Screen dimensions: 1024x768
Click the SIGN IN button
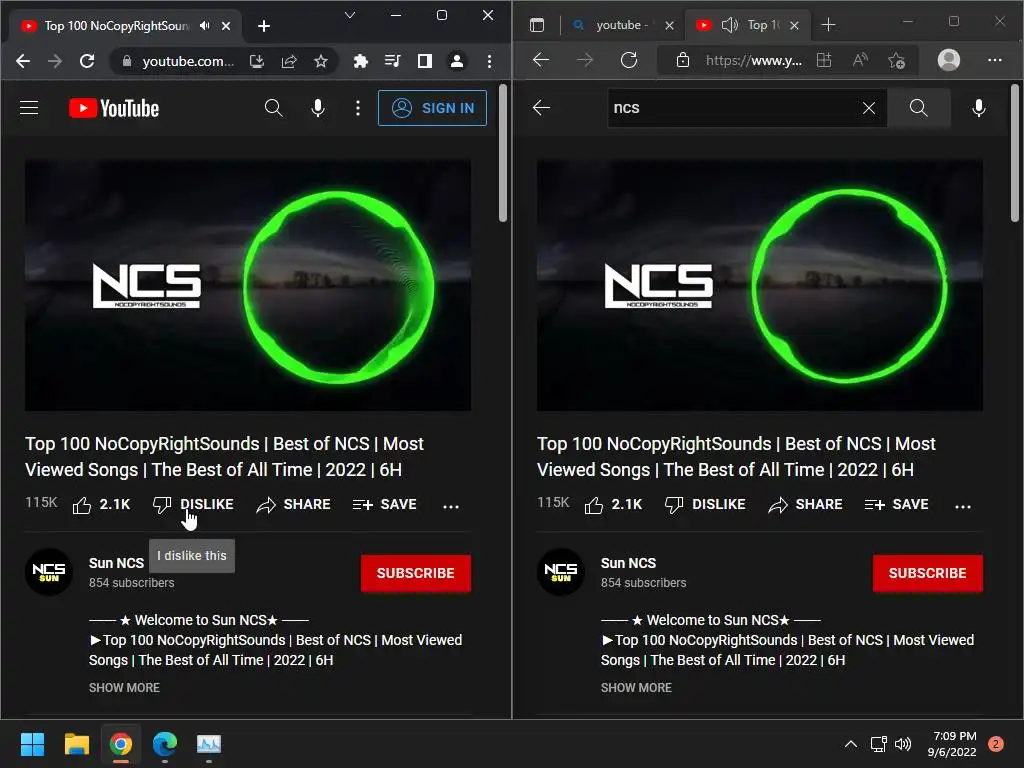(x=432, y=108)
